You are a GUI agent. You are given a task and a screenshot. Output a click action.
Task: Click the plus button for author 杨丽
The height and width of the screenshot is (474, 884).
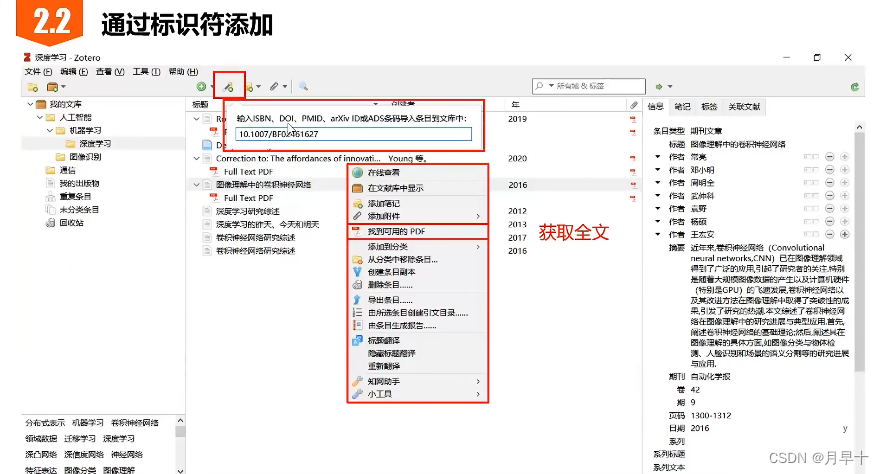[845, 222]
